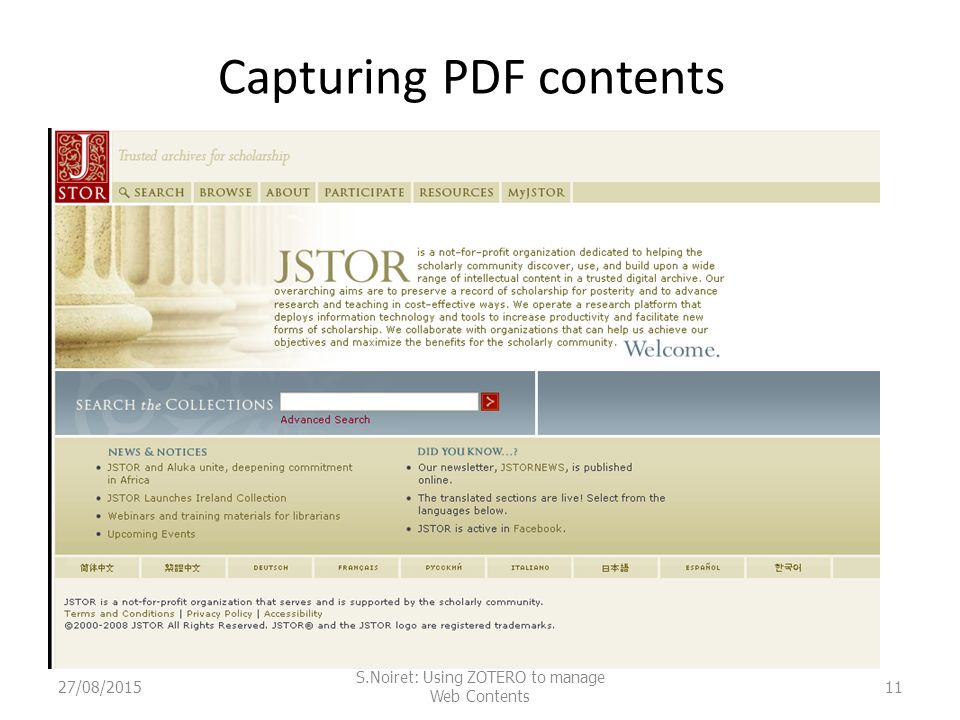Submit search with the red arrow button
This screenshot has height=720, width=960.
(x=490, y=402)
